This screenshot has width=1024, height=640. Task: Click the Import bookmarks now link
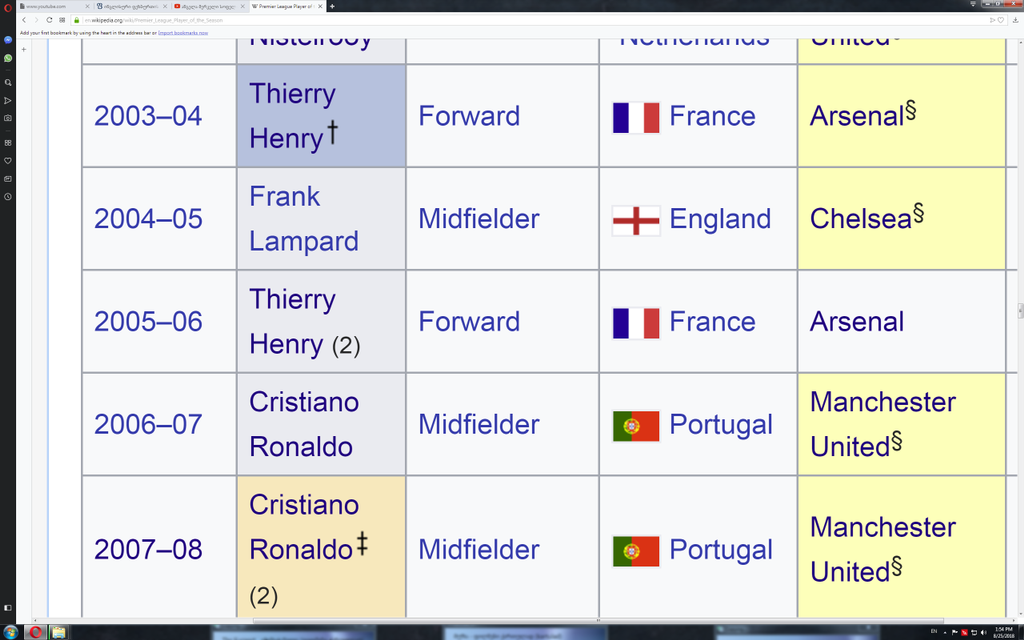pos(183,33)
